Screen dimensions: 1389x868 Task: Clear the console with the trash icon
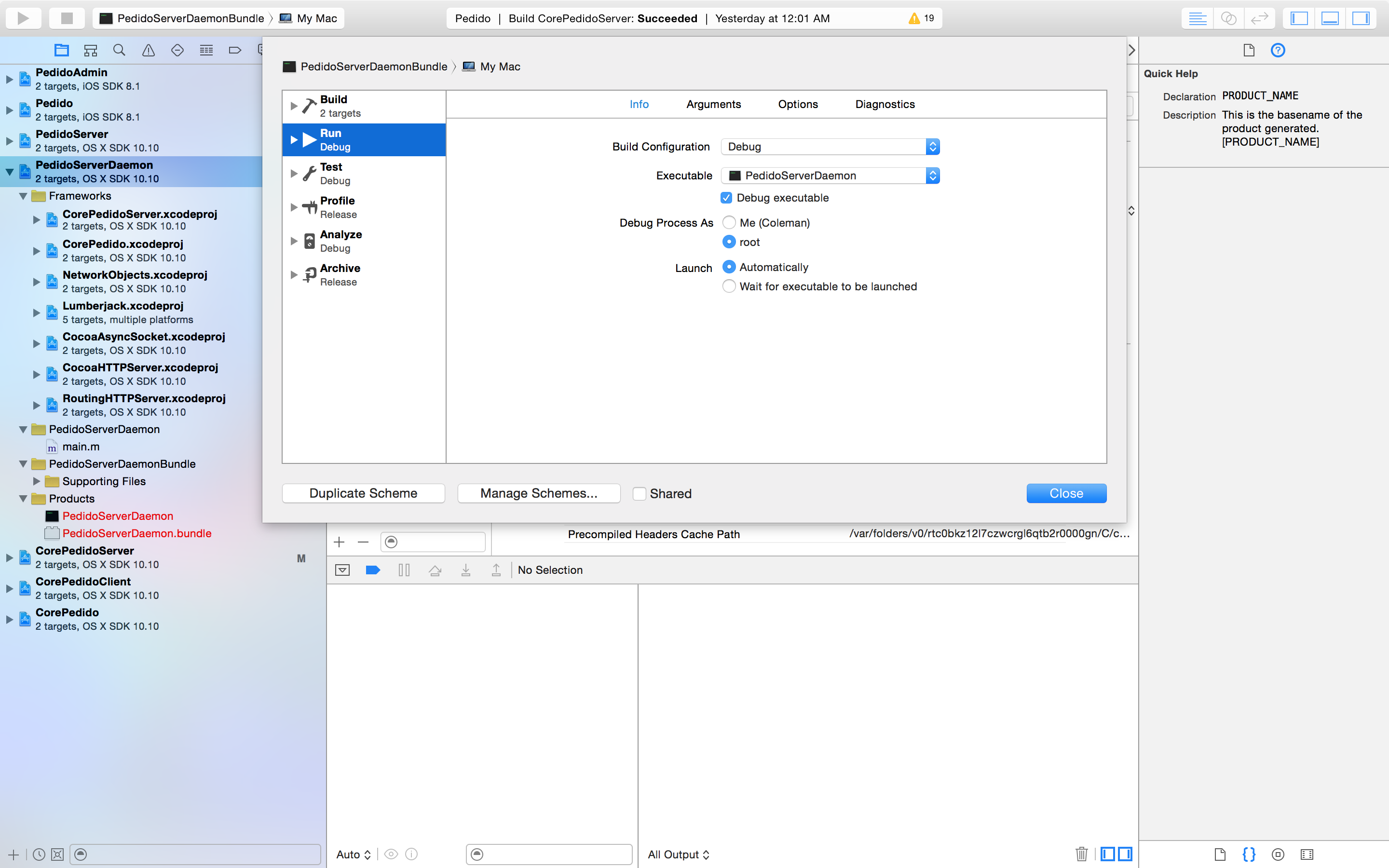click(x=1081, y=854)
